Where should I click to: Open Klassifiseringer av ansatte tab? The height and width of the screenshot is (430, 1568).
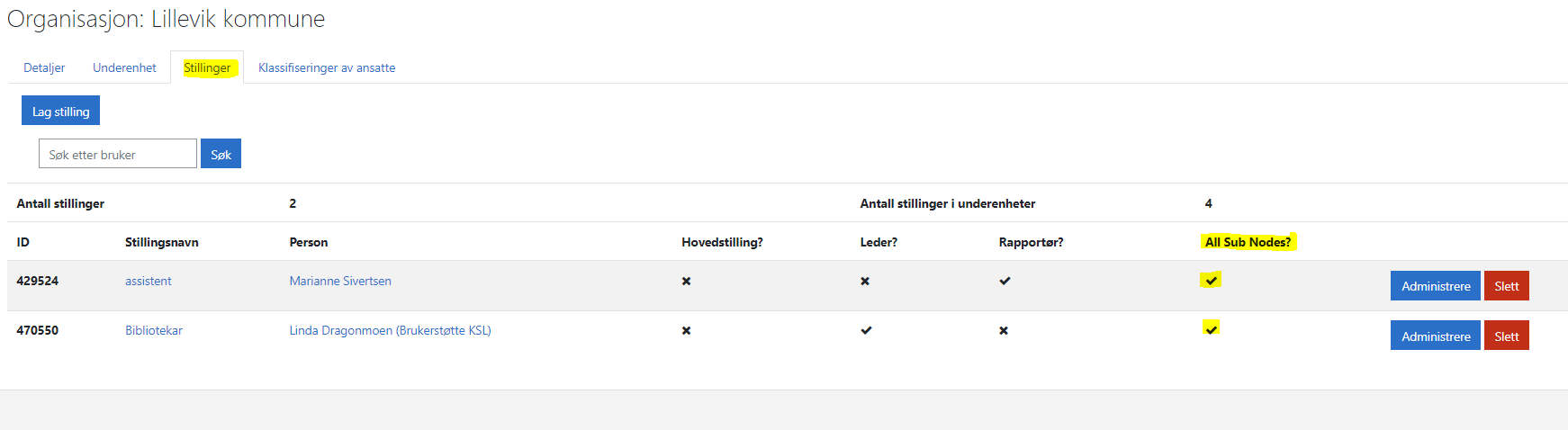[x=327, y=67]
